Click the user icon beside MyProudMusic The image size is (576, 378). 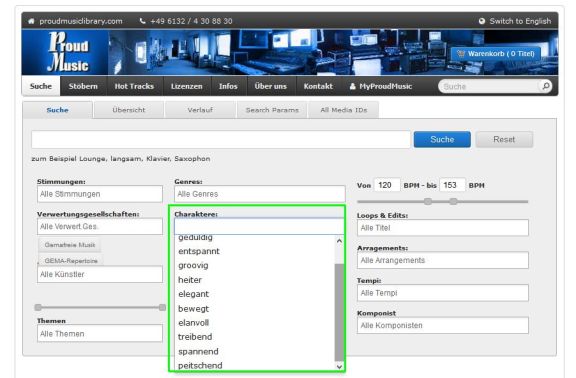(x=353, y=86)
